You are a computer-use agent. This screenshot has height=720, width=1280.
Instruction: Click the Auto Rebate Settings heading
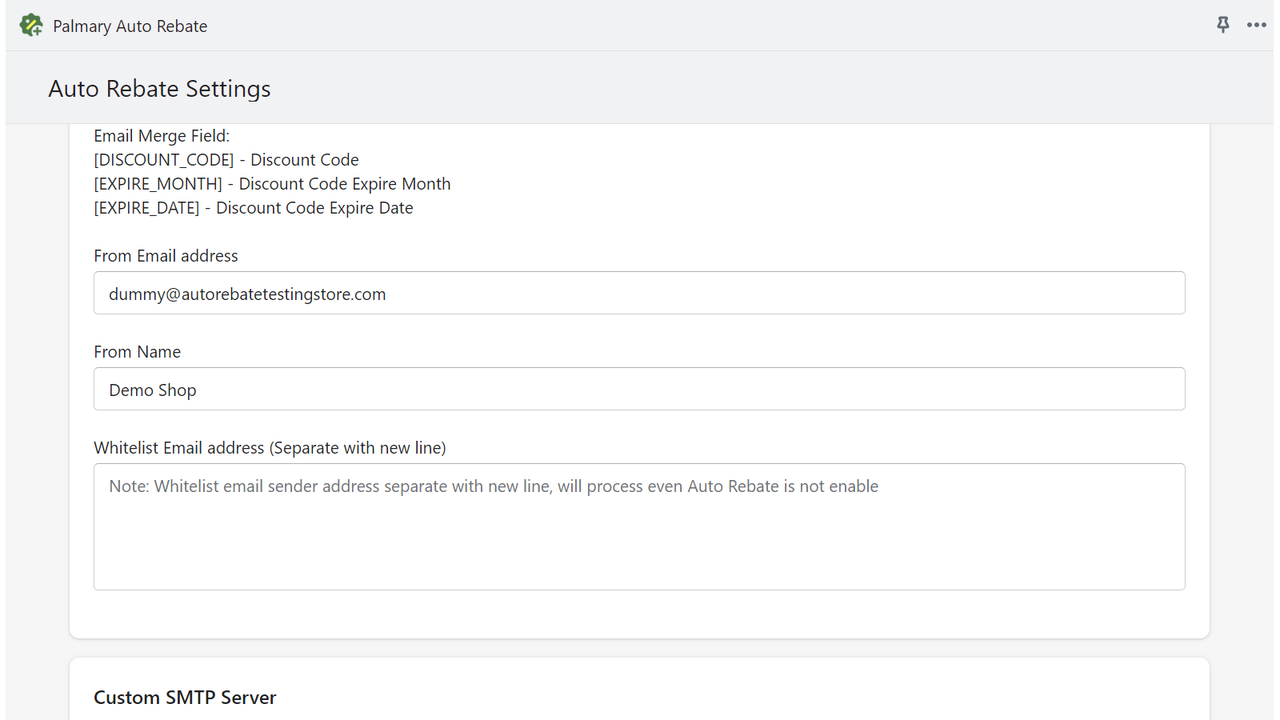point(159,88)
